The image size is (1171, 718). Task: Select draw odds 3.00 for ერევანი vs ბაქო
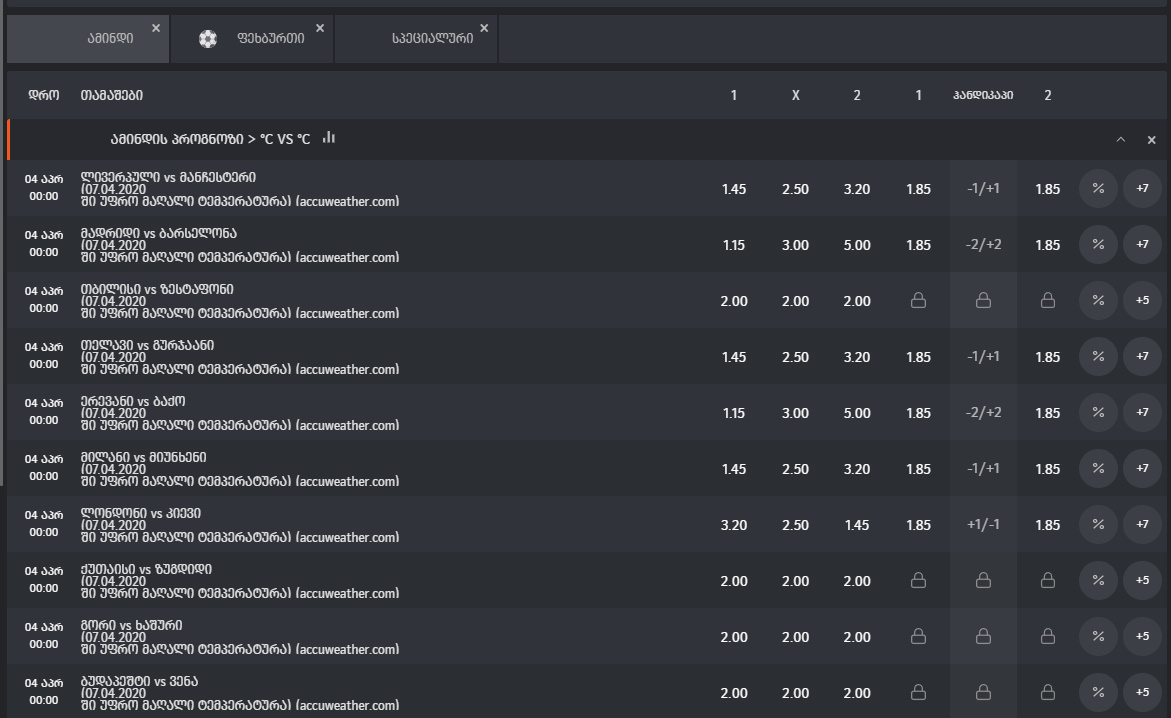pyautogui.click(x=796, y=413)
